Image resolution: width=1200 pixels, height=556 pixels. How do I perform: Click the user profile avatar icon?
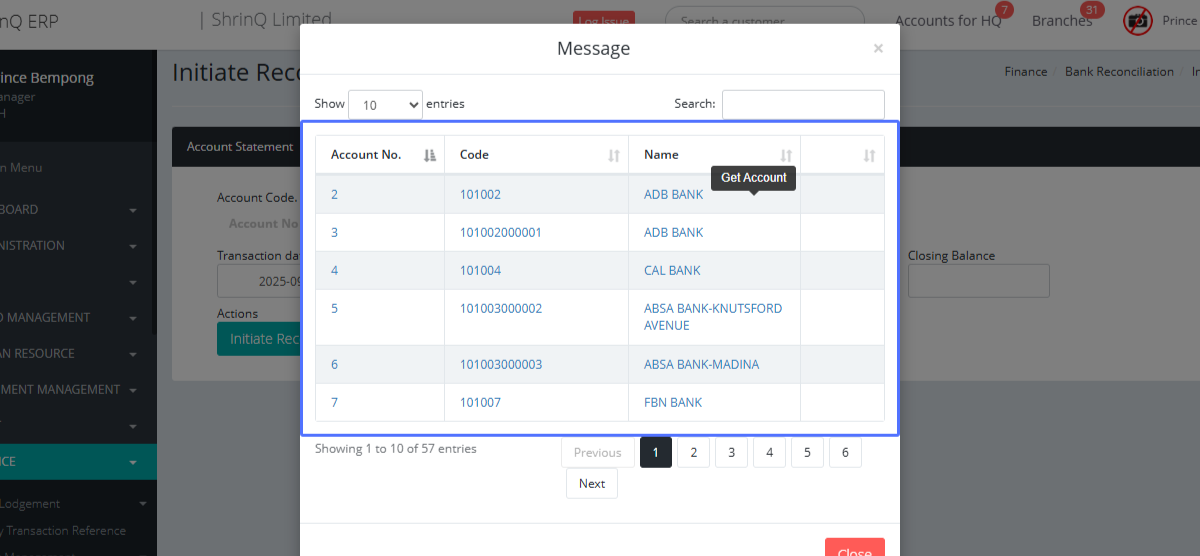[x=1138, y=20]
